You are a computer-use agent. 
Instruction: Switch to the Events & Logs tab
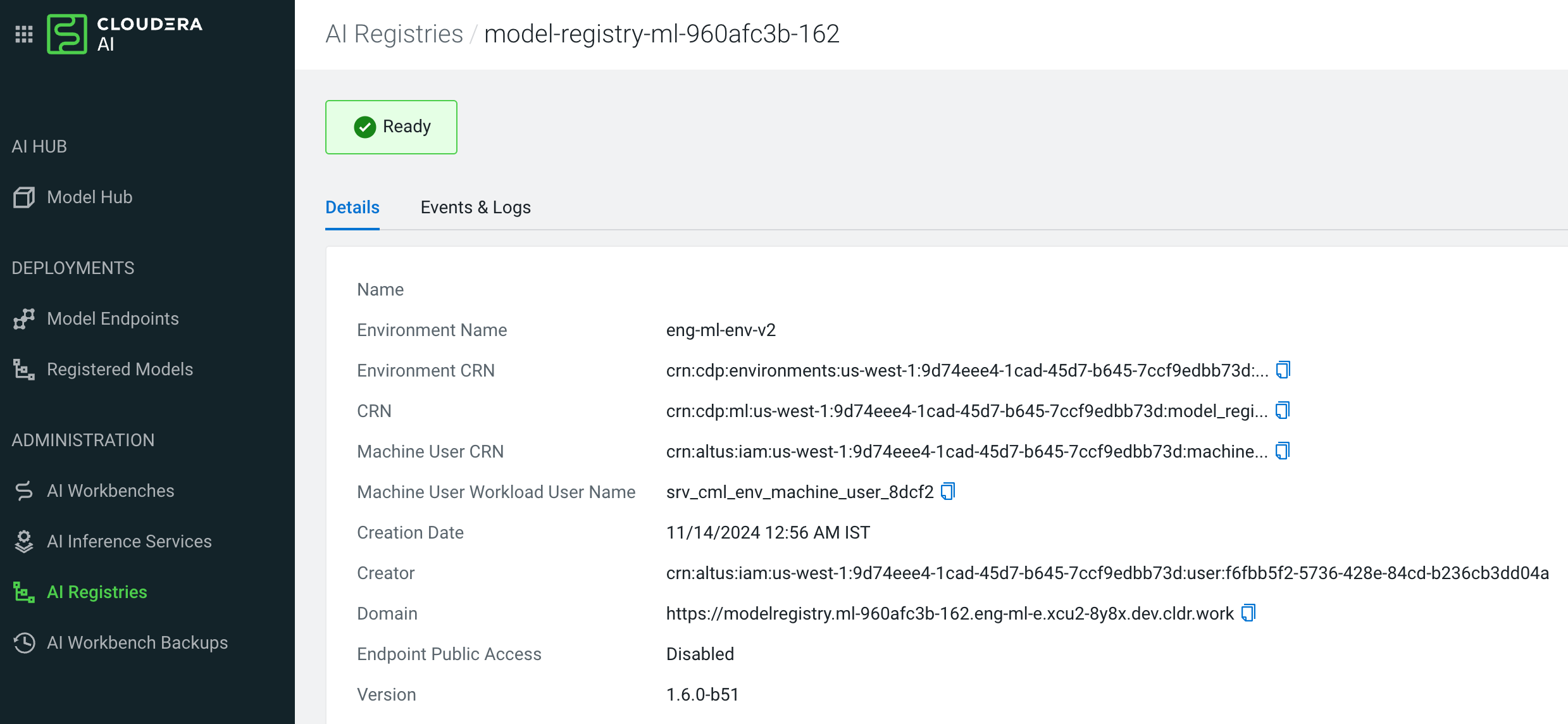point(475,208)
